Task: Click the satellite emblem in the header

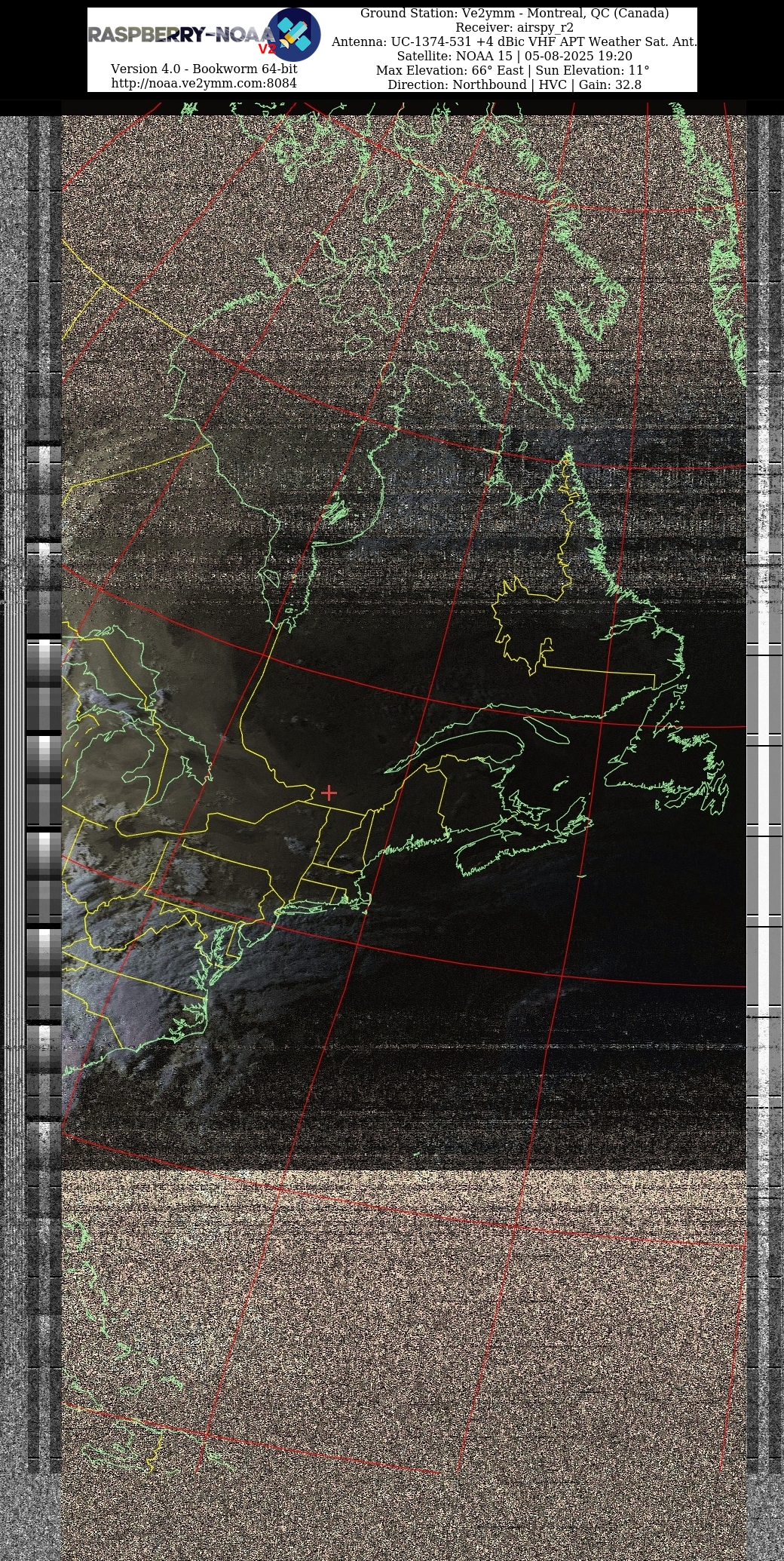Action: 294,35
